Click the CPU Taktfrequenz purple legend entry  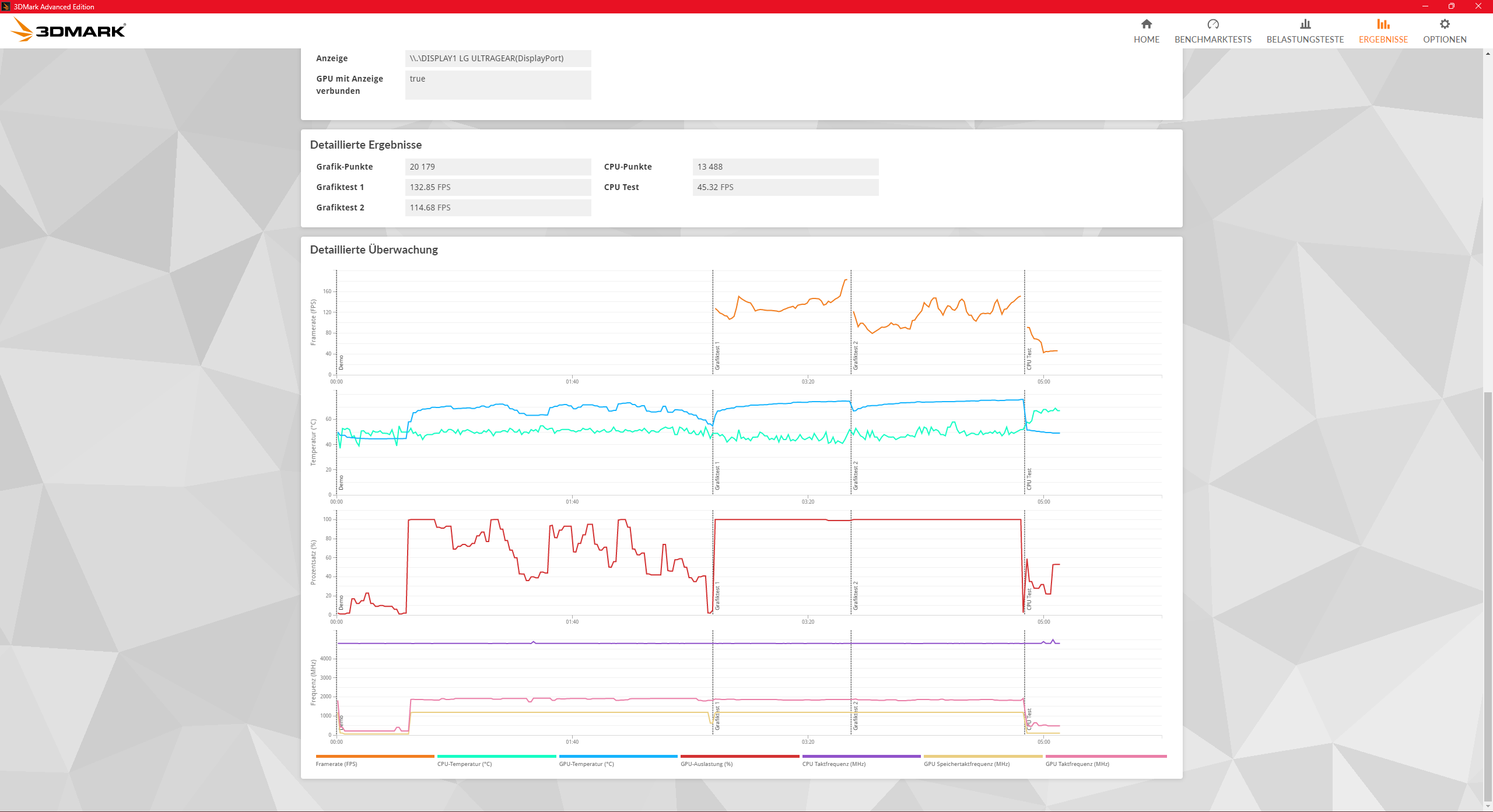[833, 764]
